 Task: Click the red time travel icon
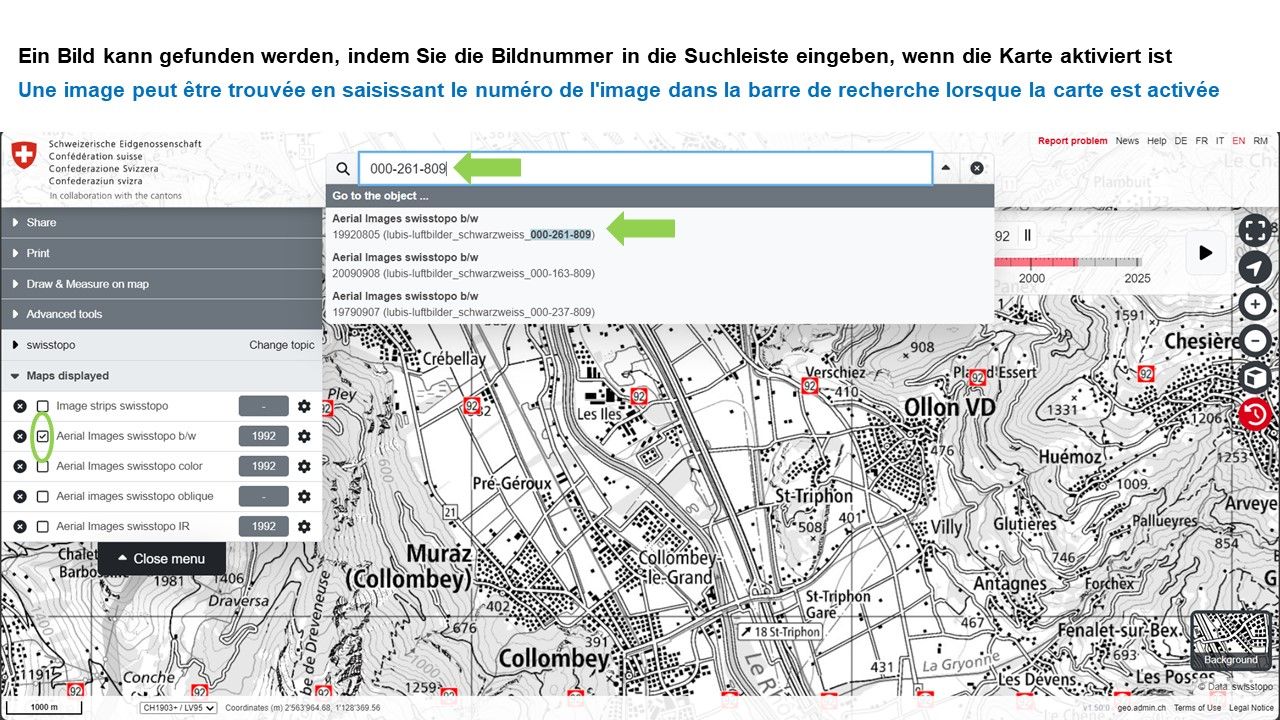click(1254, 414)
